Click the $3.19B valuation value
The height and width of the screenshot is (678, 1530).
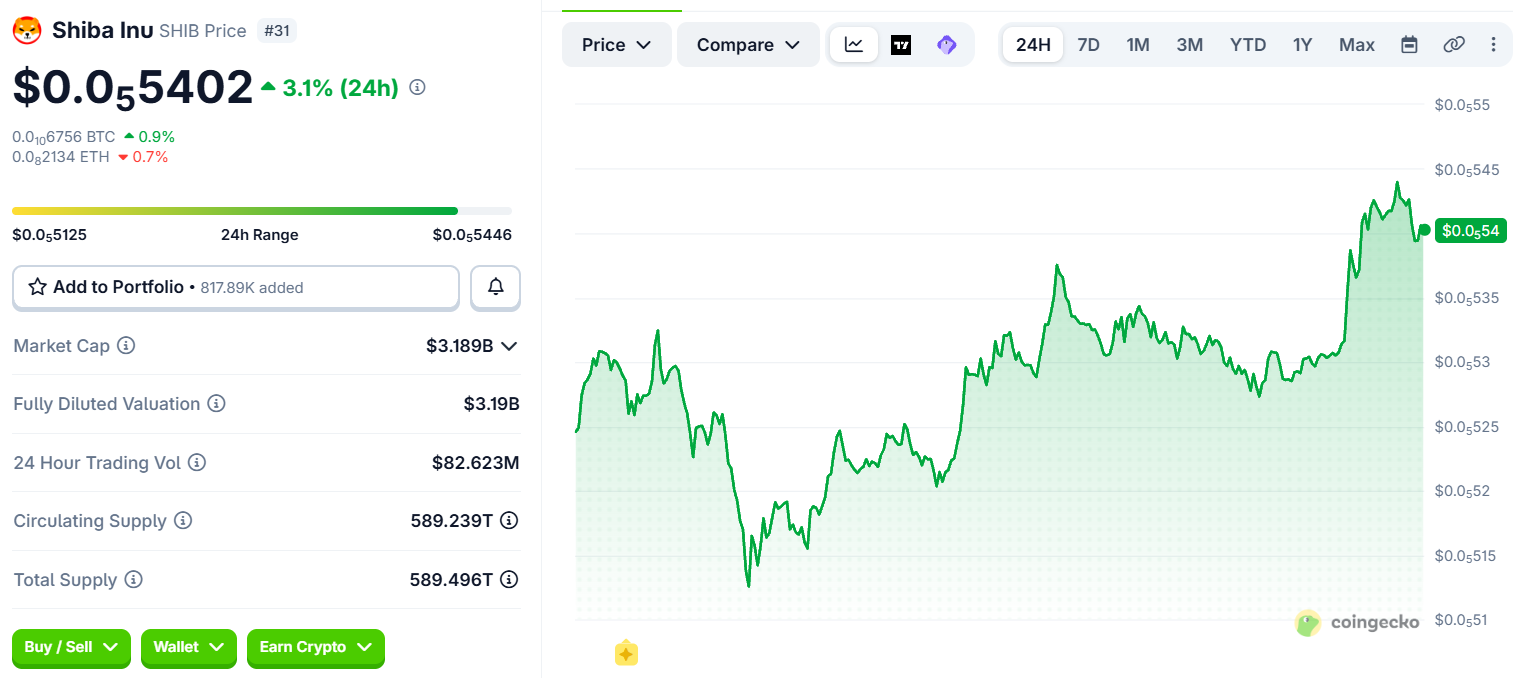491,404
